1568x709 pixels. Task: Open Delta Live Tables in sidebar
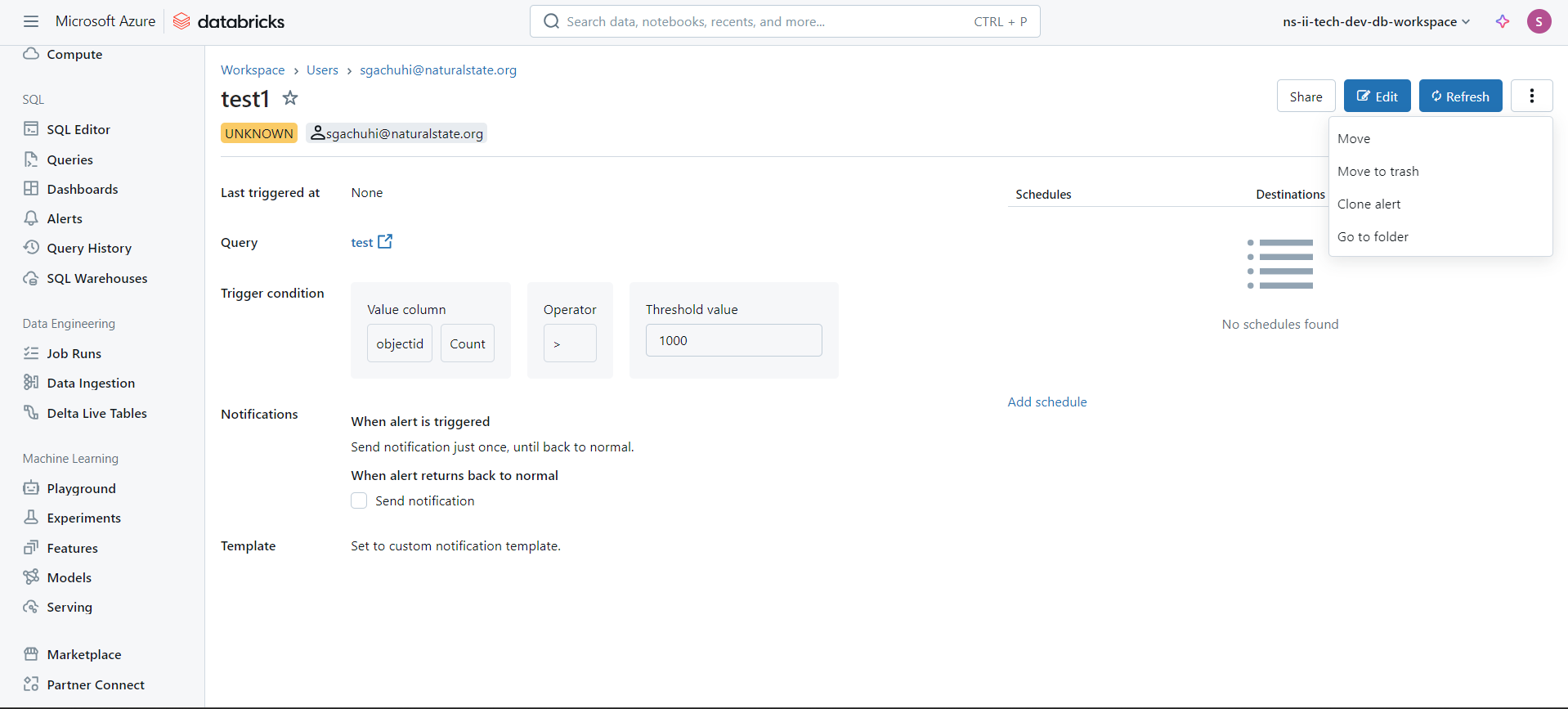[x=96, y=413]
